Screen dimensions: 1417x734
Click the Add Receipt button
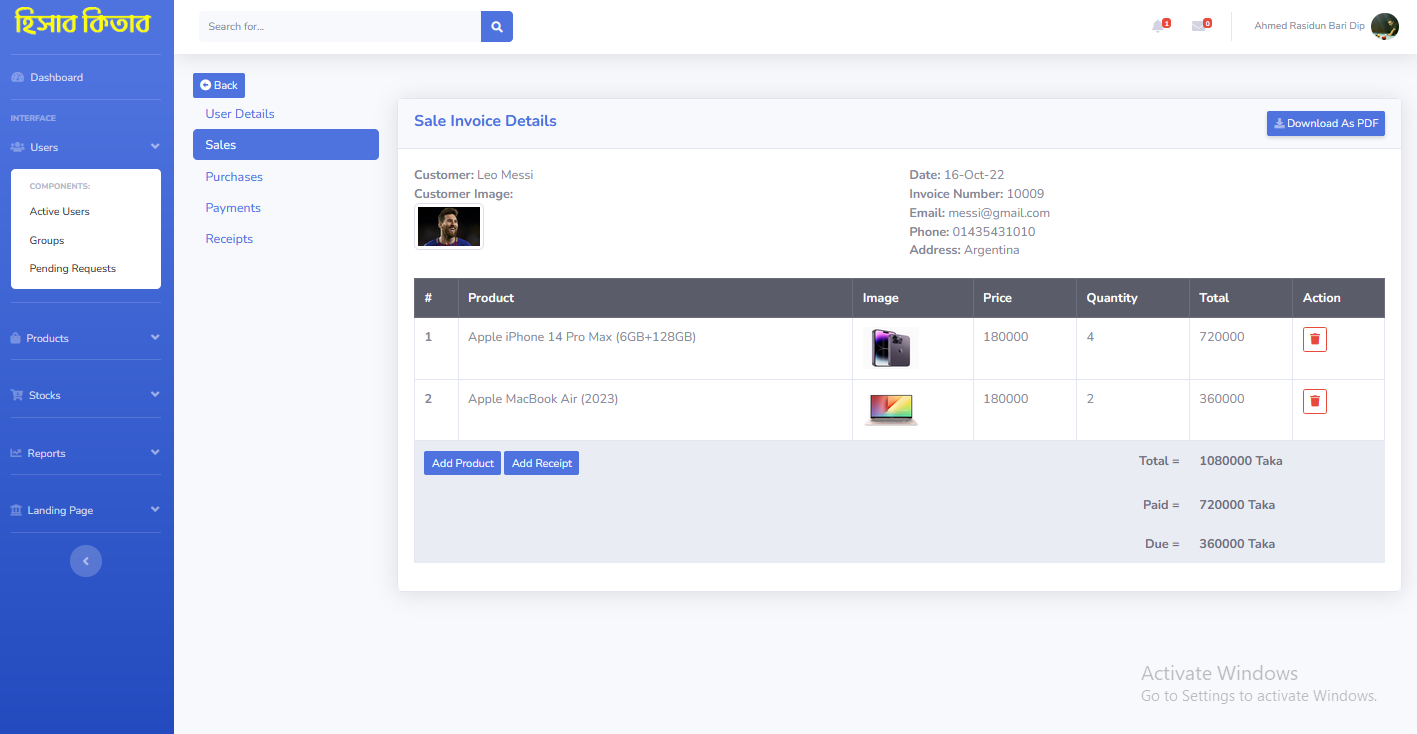(x=541, y=463)
